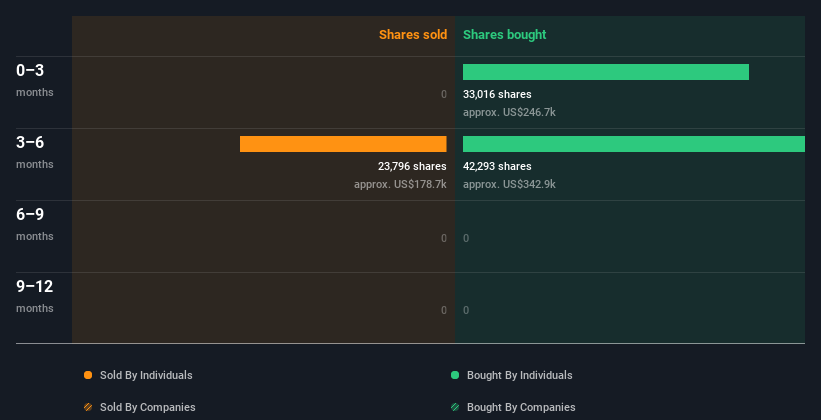
Task: Click the striped Sold By Companies legend icon
Action: (88, 407)
